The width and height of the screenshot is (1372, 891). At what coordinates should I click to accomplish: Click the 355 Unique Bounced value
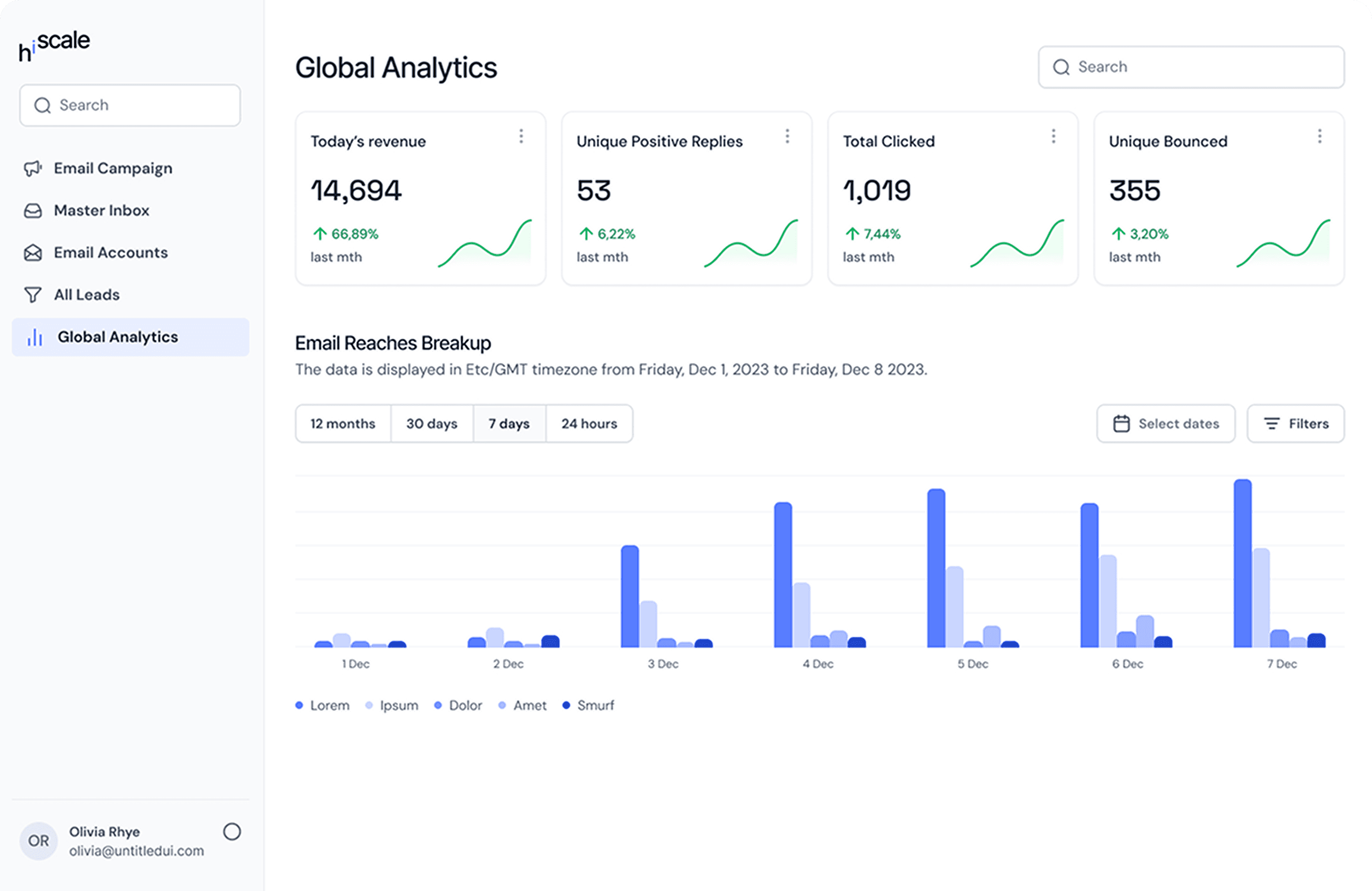coord(1134,191)
